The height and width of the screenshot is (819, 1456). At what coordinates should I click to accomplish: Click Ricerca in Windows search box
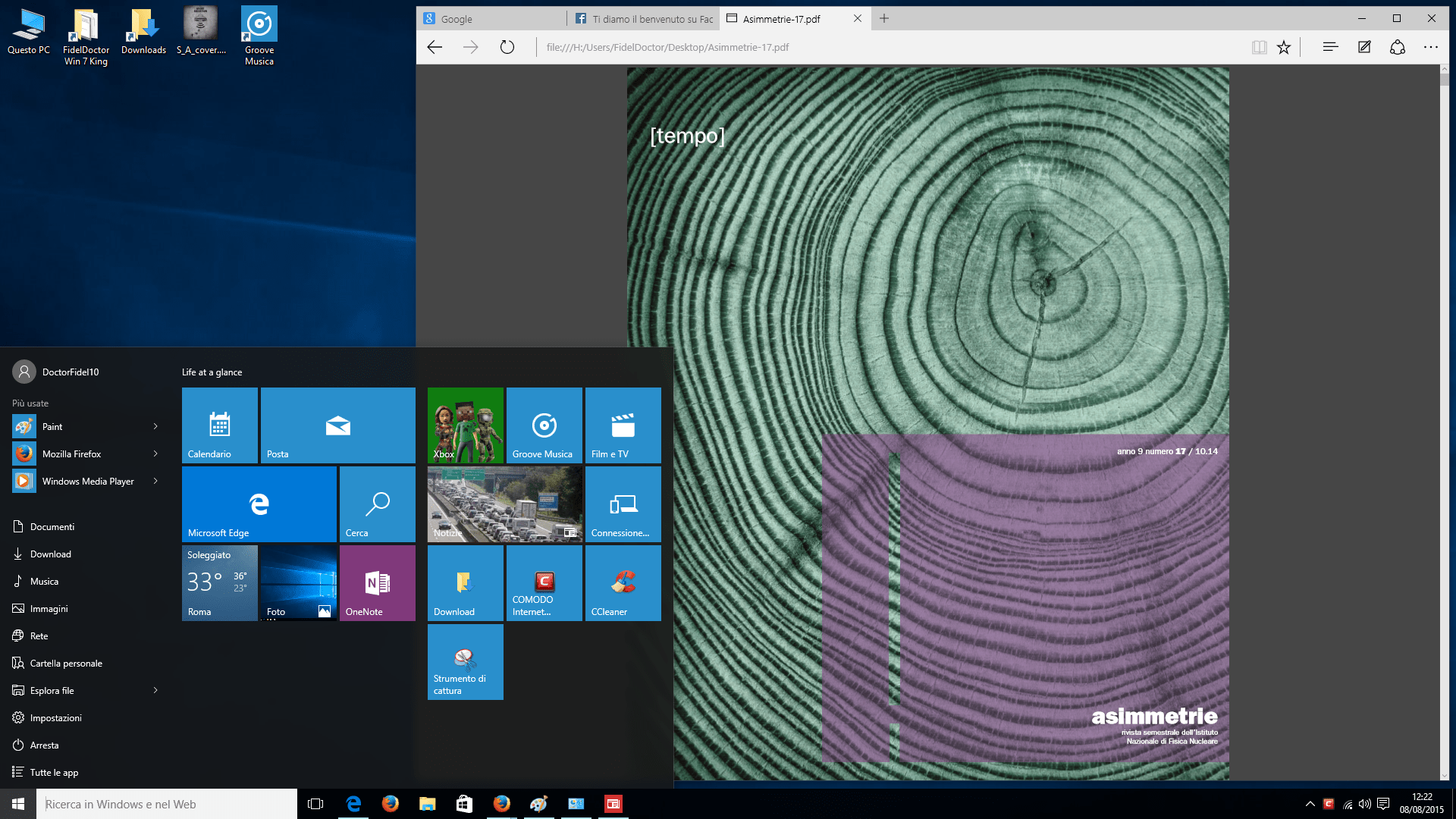[x=167, y=804]
